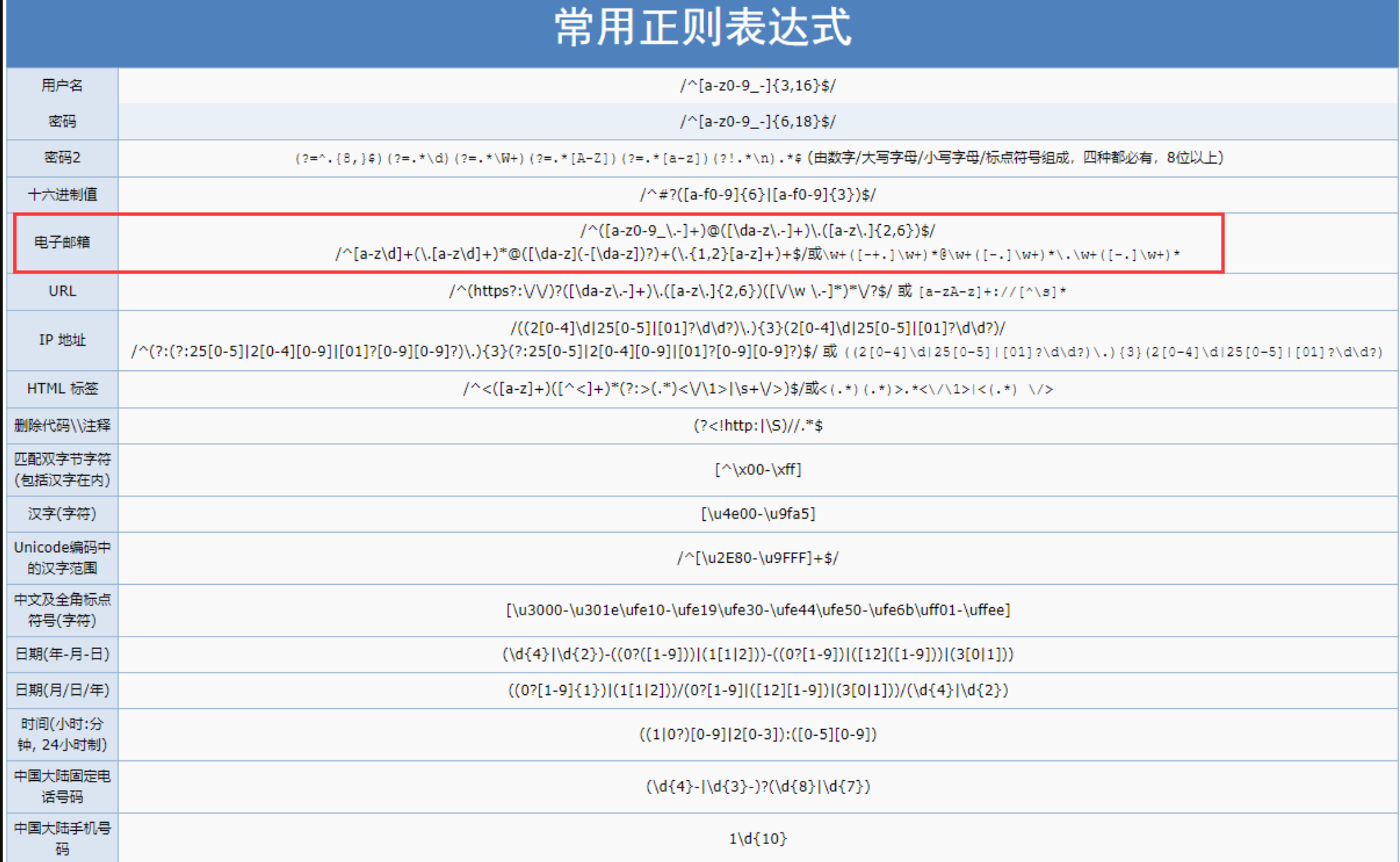Select the "URL" row label
Screen dimensions: 1400x862
pyautogui.click(x=62, y=291)
